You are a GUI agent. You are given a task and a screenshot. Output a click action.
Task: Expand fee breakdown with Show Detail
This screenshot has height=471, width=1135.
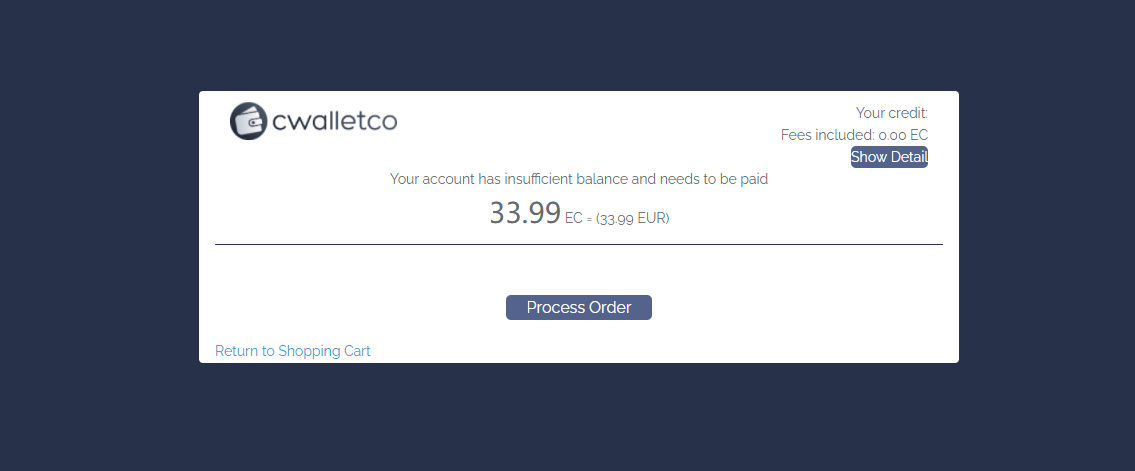889,157
